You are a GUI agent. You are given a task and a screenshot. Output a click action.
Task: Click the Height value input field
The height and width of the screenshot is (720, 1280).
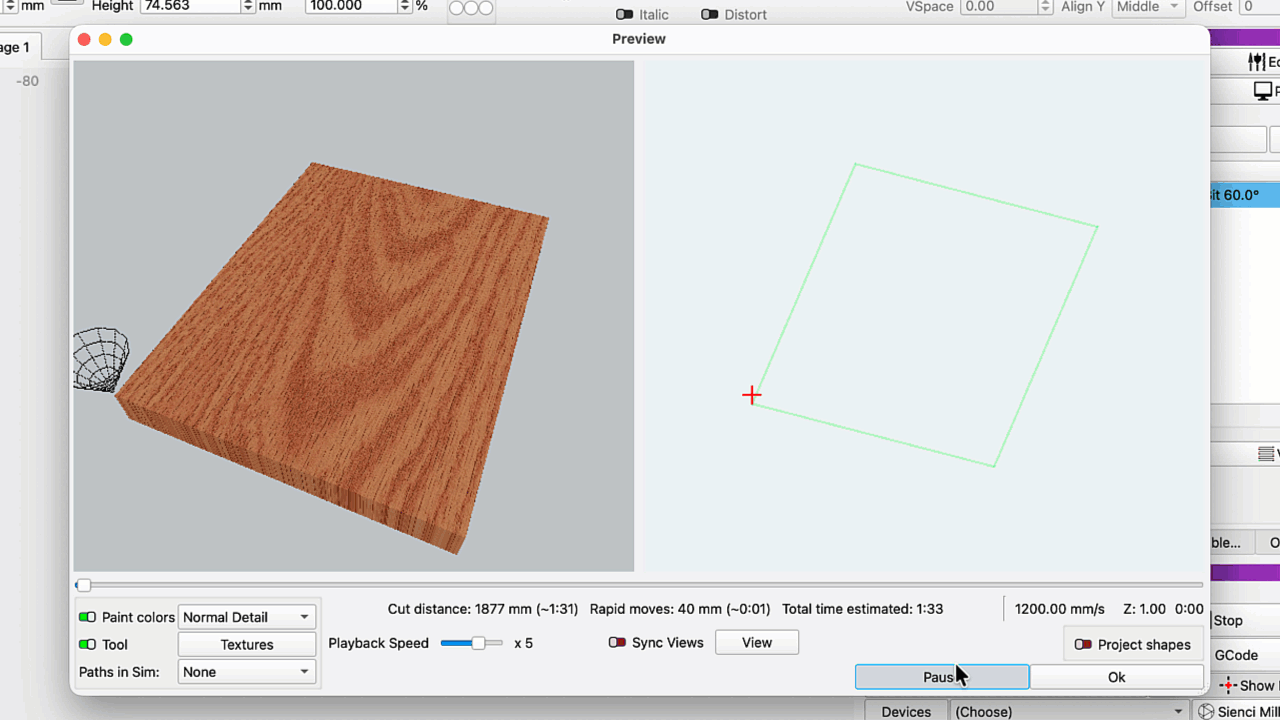pyautogui.click(x=191, y=6)
